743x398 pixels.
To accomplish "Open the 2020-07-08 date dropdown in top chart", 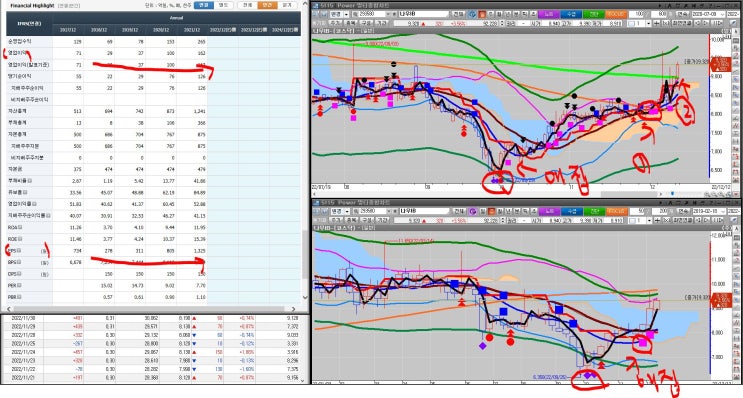I will (x=722, y=14).
